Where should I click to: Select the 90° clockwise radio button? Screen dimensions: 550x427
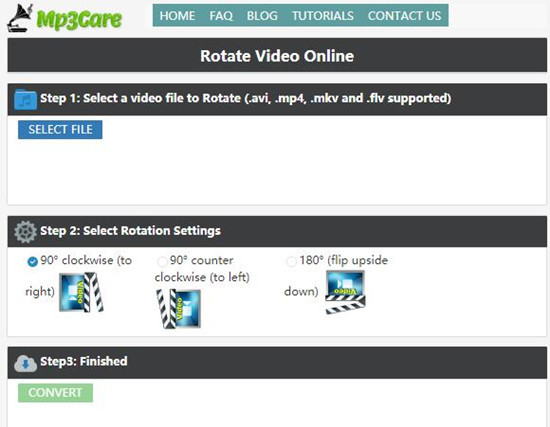32,261
